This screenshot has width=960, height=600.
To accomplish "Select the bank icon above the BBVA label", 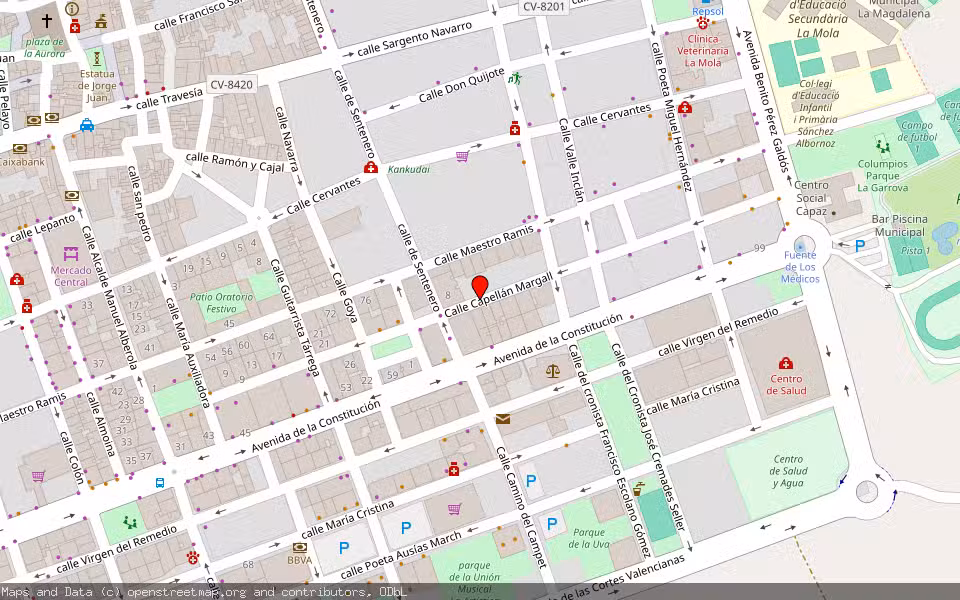I will (x=299, y=547).
